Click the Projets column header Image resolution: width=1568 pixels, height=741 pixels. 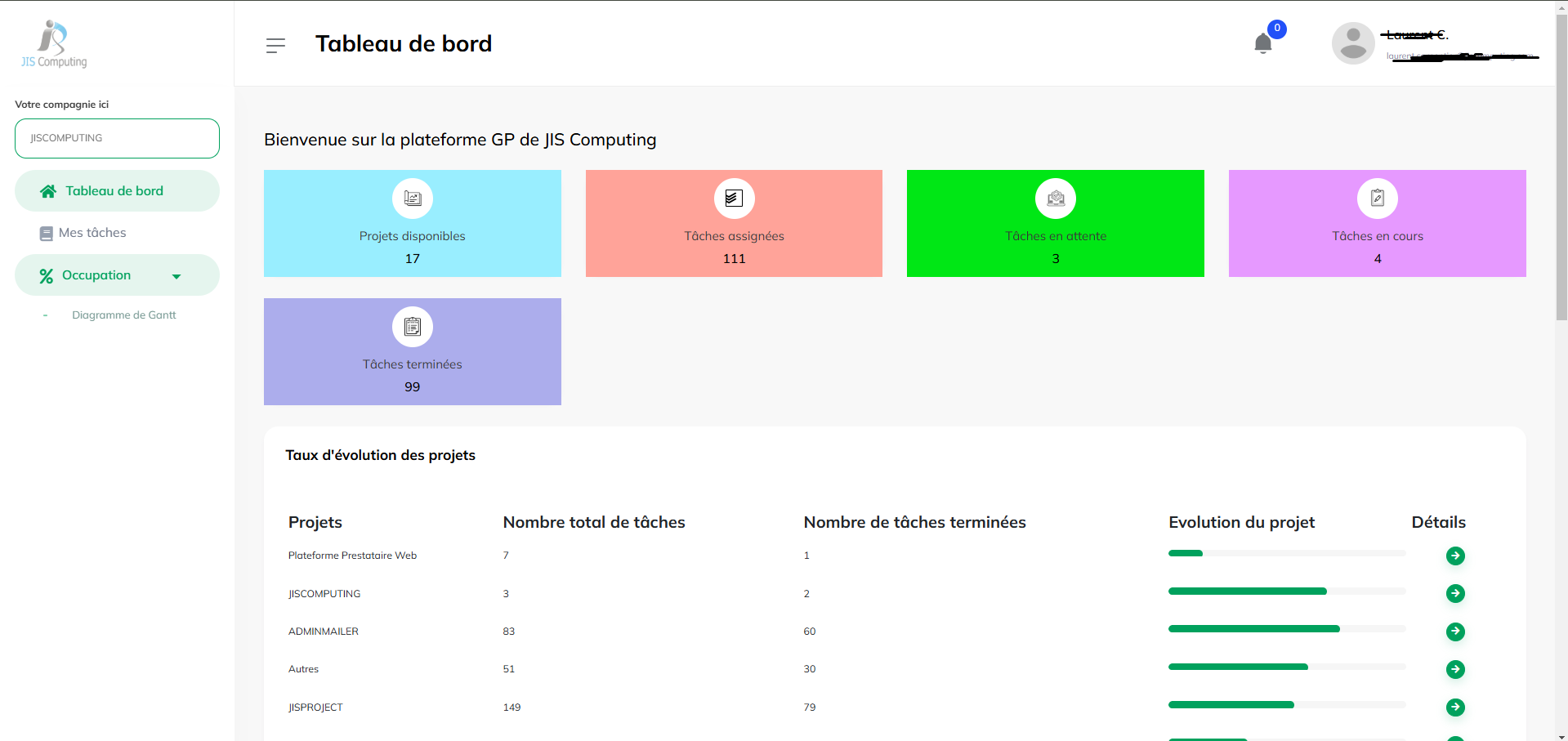coord(315,523)
